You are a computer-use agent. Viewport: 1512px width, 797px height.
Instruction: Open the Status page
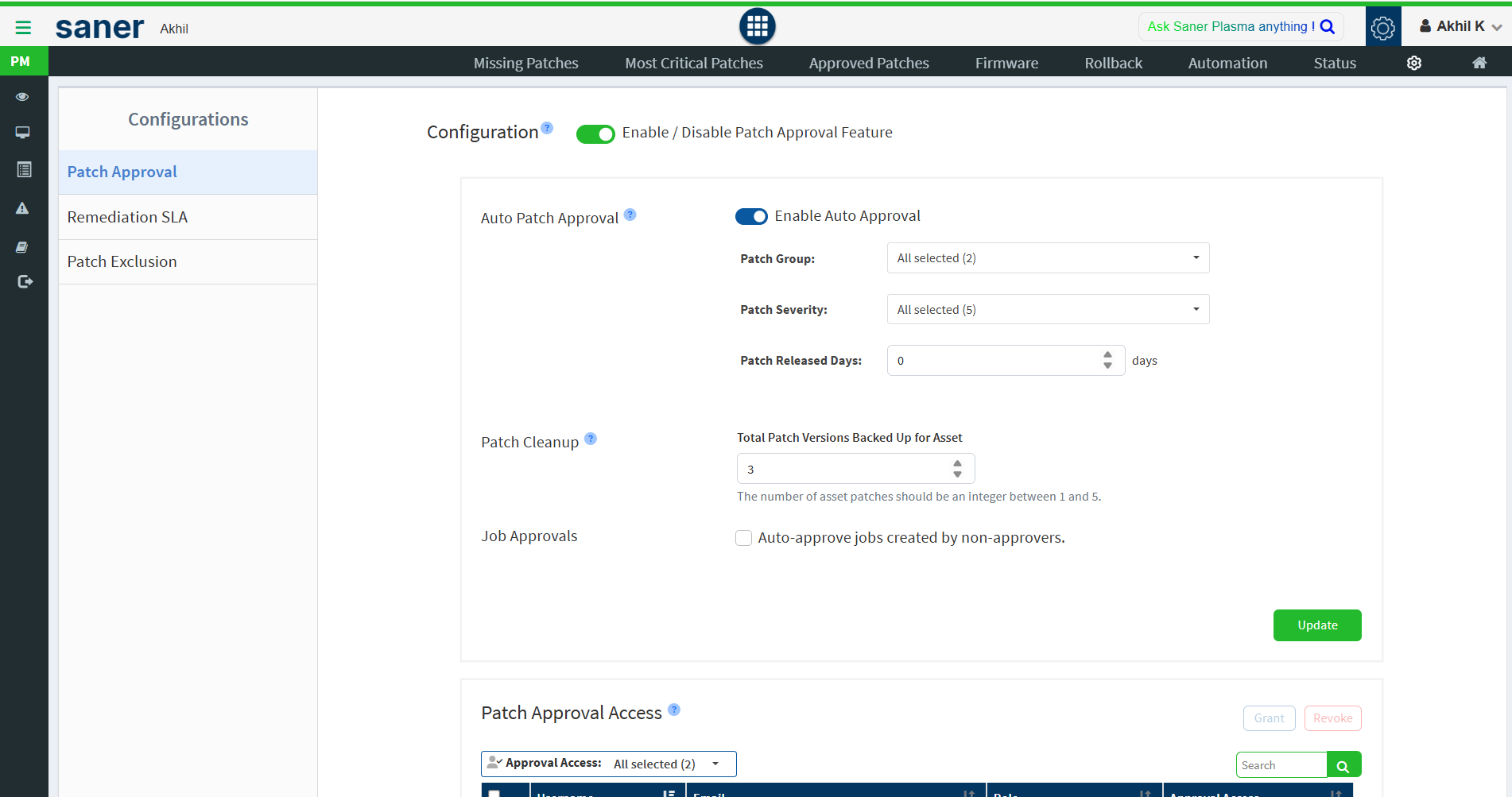click(x=1335, y=63)
